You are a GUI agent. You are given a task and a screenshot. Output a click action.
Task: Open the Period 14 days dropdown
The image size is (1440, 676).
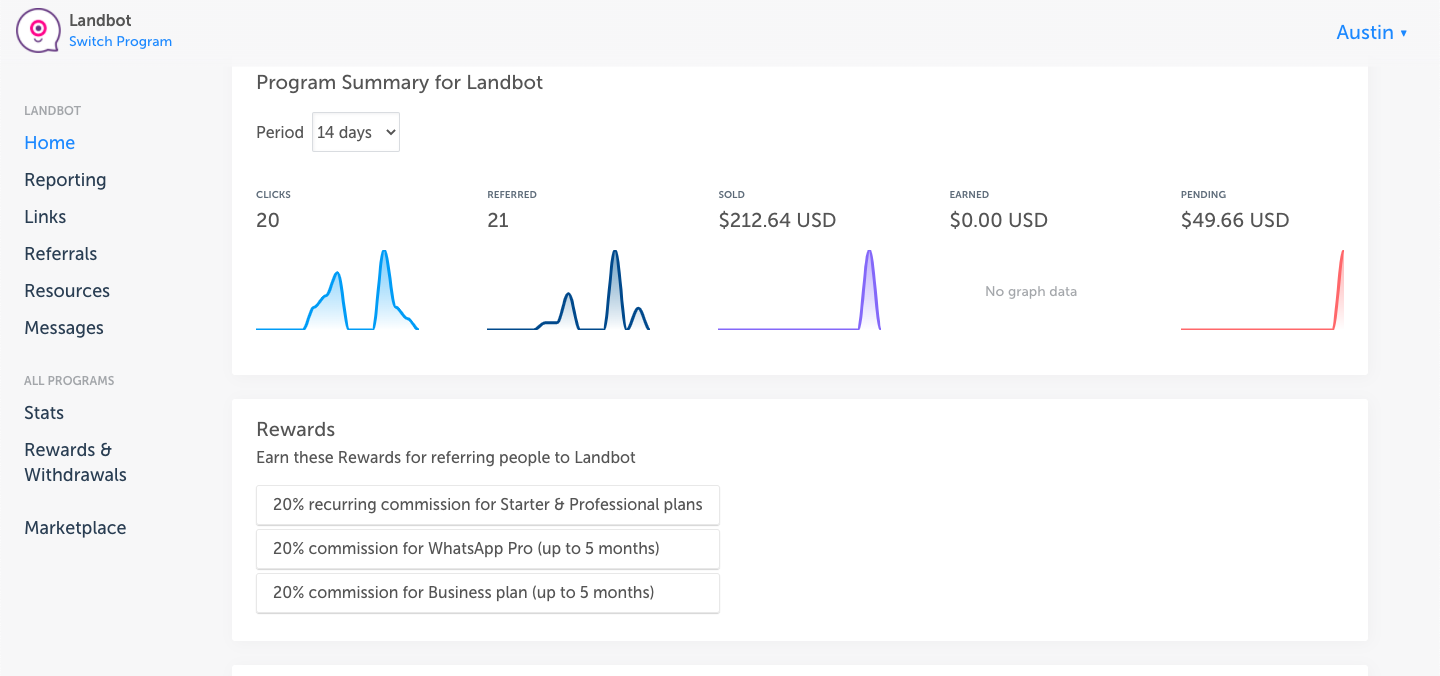point(356,132)
